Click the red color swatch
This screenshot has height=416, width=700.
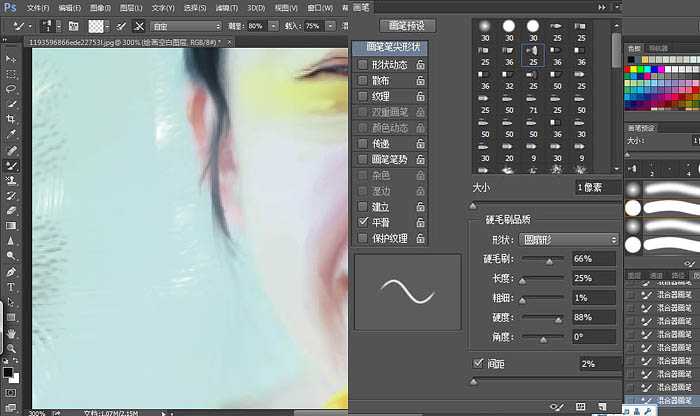click(628, 70)
